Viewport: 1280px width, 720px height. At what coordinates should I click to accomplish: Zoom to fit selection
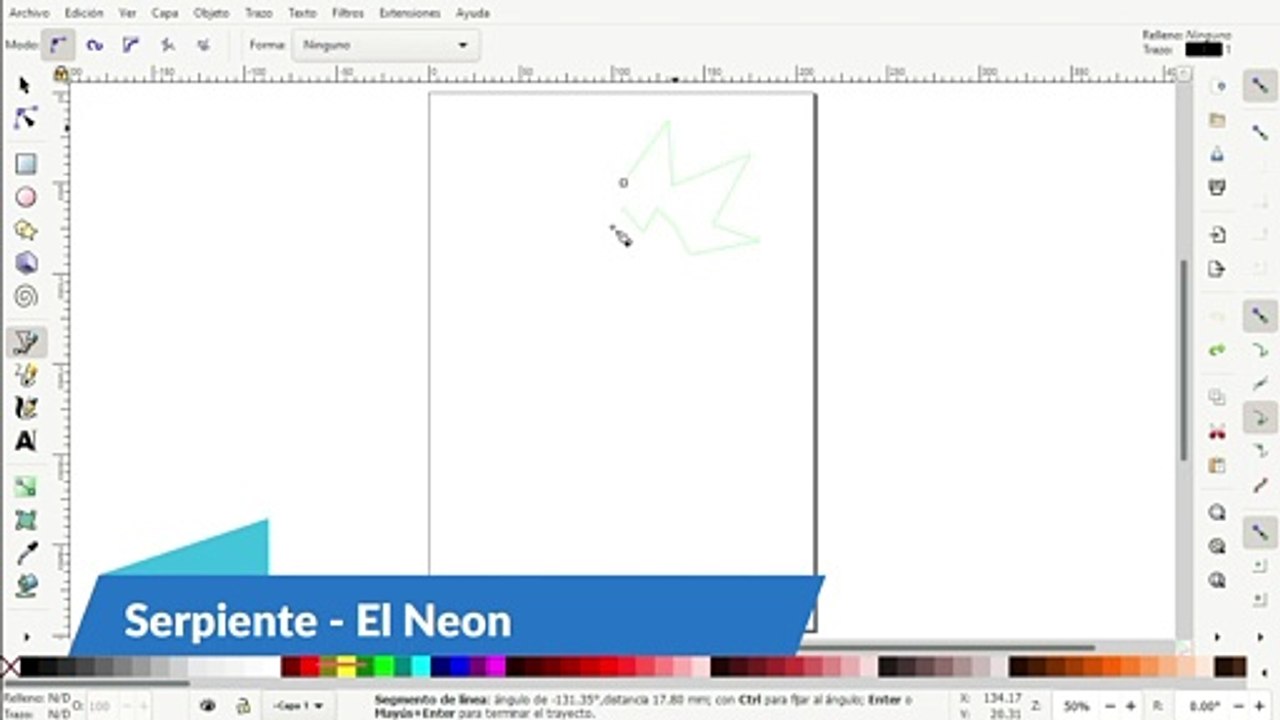[1217, 512]
